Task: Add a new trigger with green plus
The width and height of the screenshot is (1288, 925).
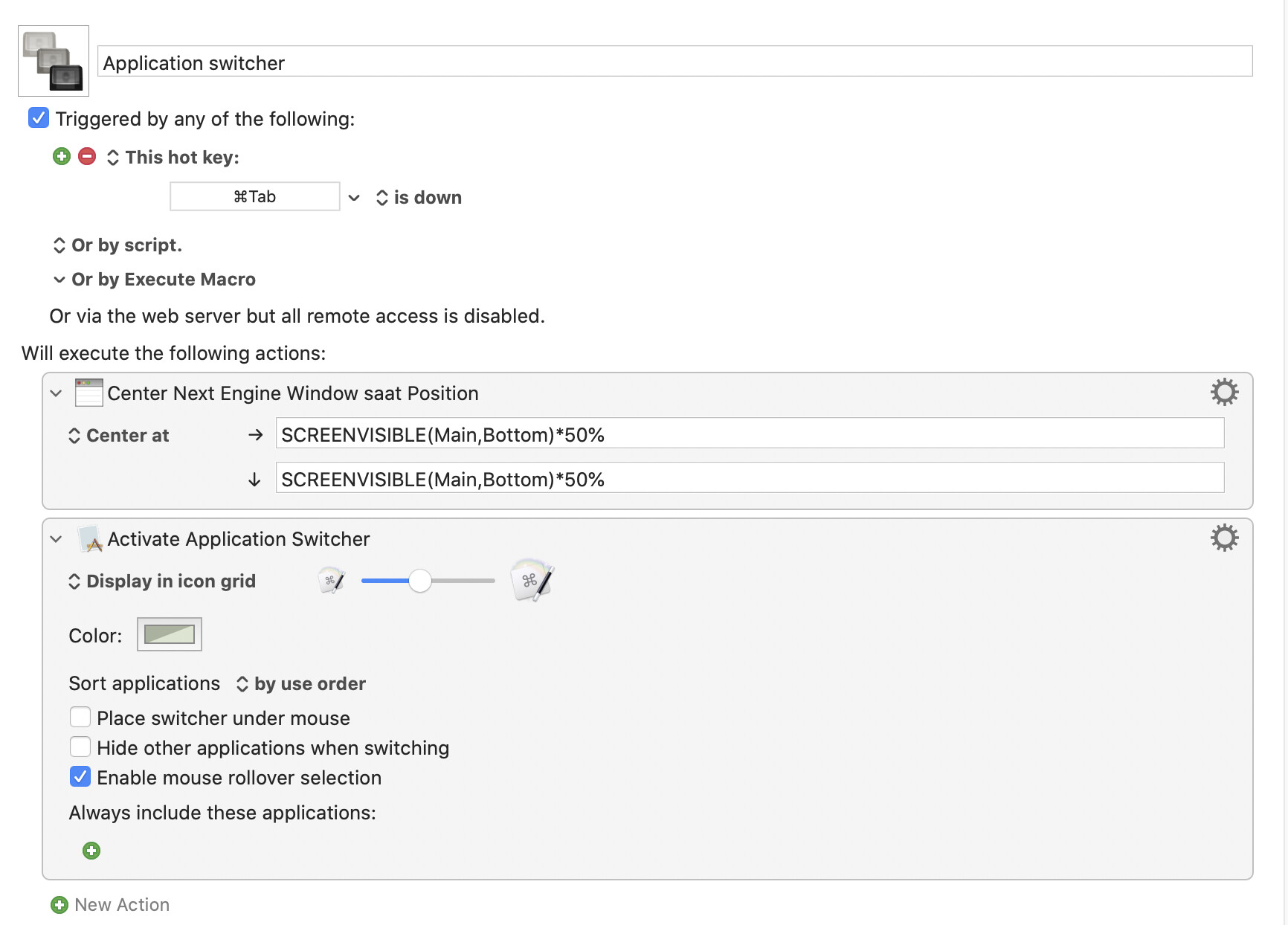Action: coord(62,156)
